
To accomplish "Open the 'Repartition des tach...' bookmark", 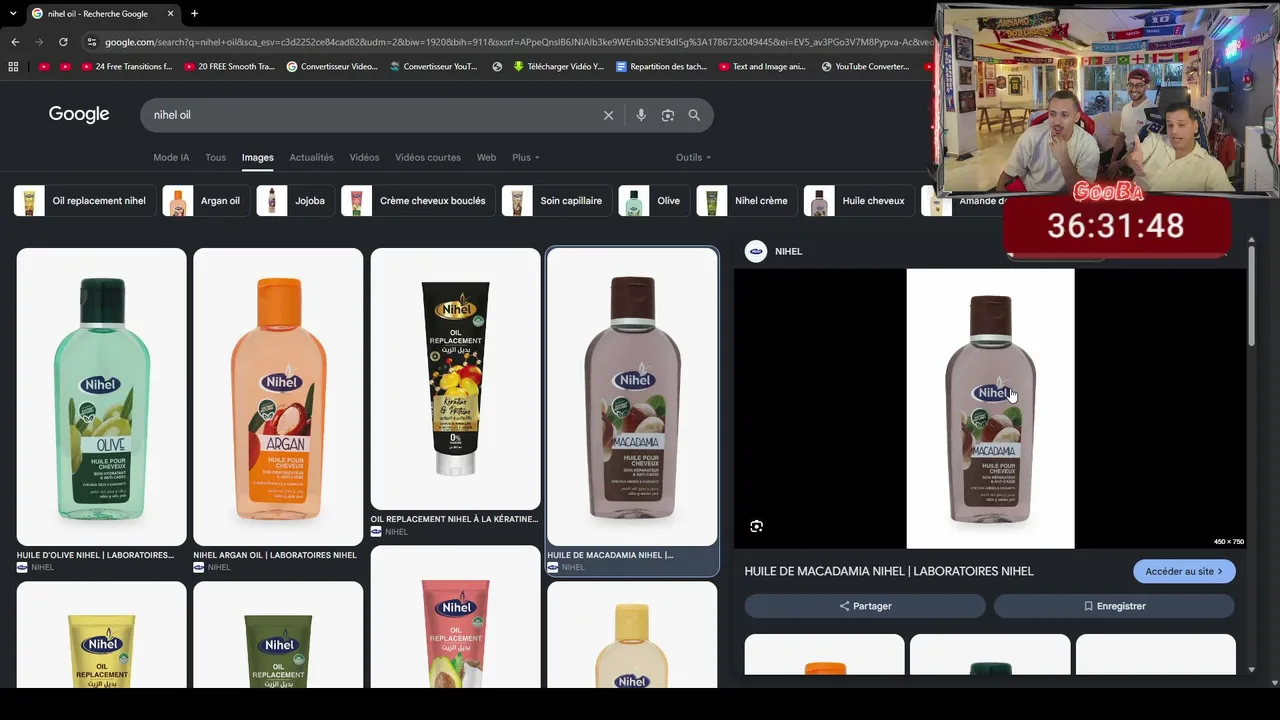I will pos(661,67).
